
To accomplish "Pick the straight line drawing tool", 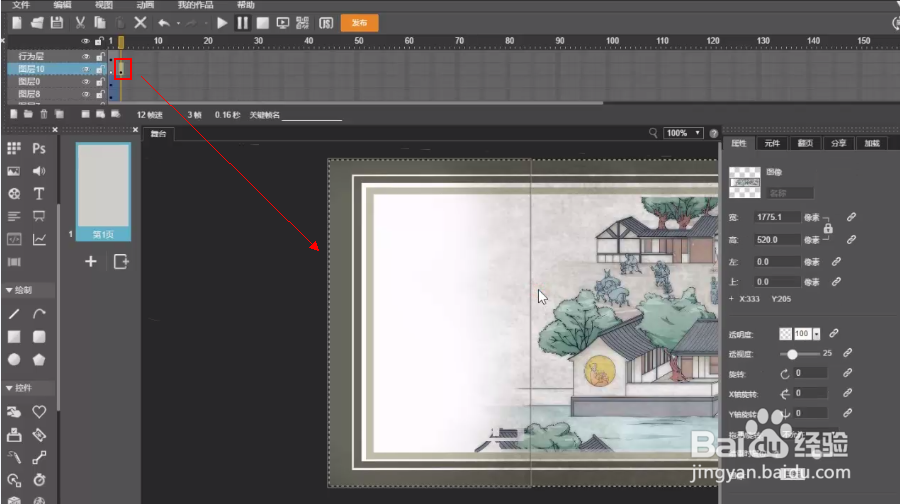I will (x=14, y=313).
